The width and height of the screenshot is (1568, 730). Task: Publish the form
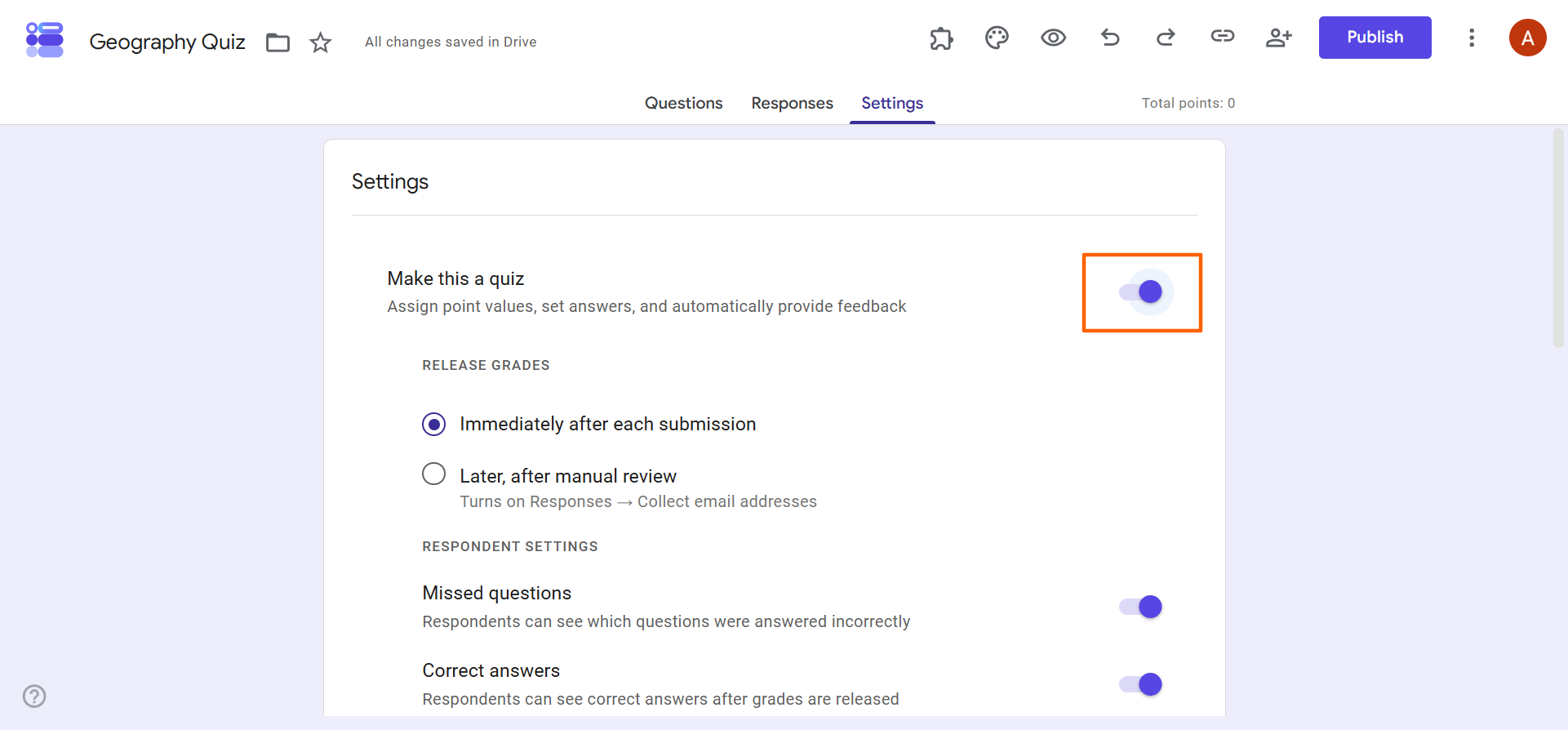[x=1375, y=38]
